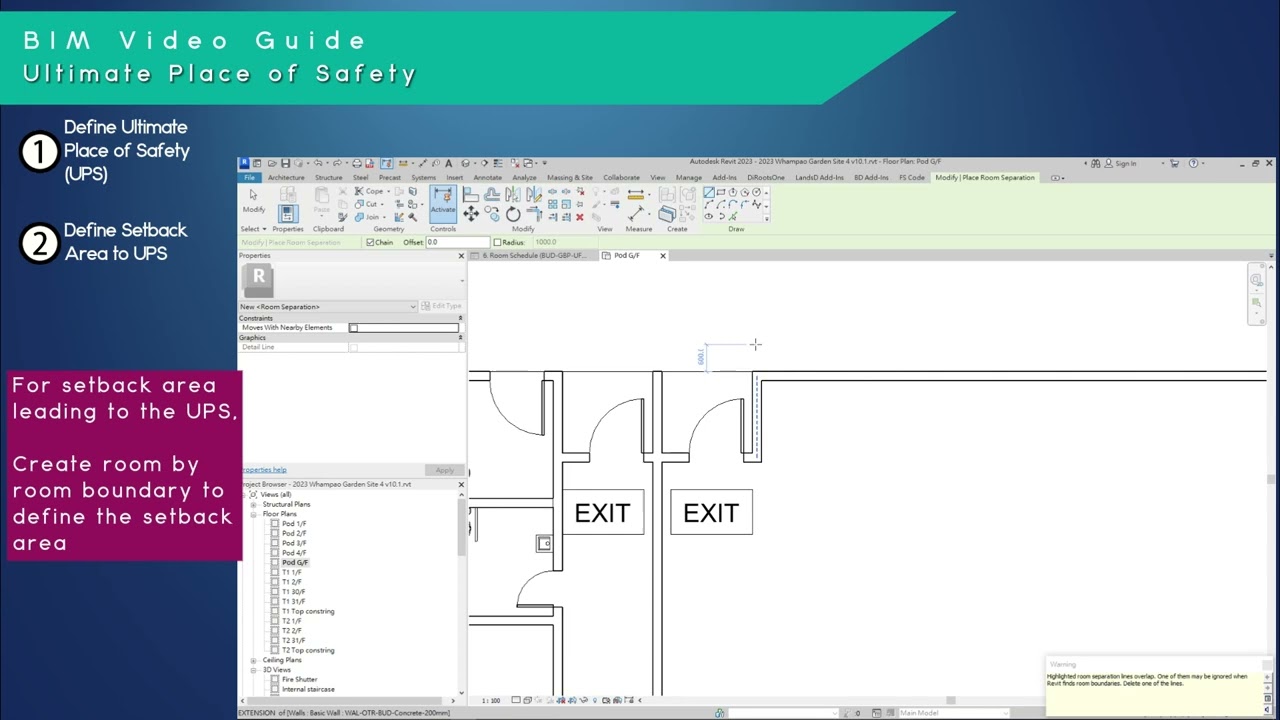Toggle the Chain checkbox

point(370,242)
